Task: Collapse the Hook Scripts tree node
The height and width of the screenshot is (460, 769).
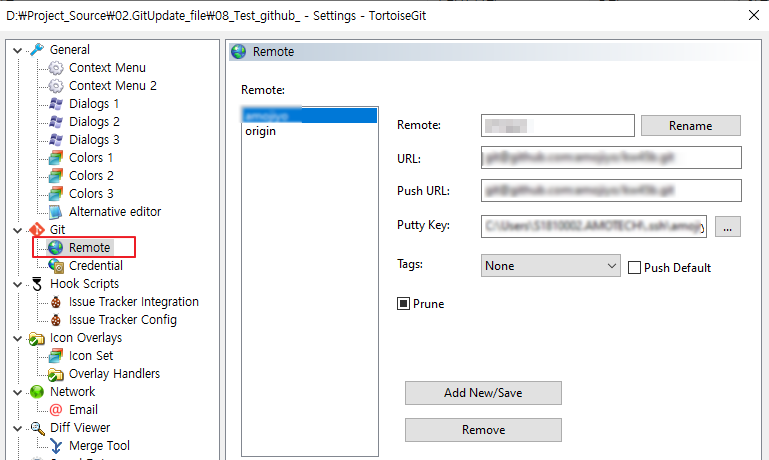Action: tap(18, 284)
